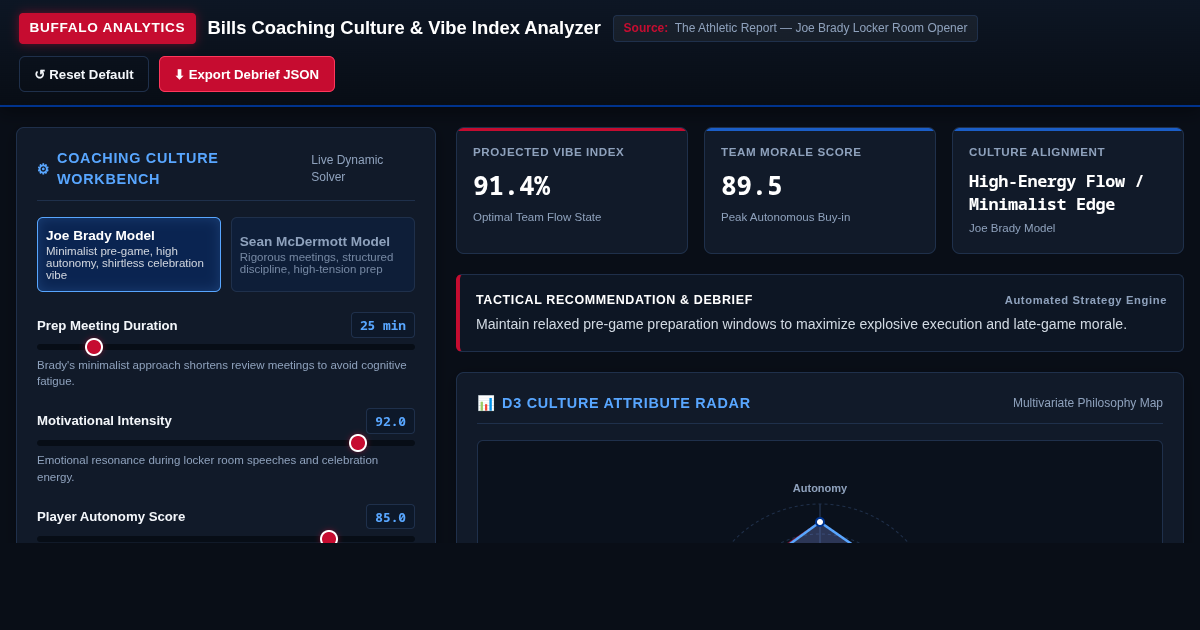This screenshot has width=1200, height=630.
Task: Select the Sean McDermott Model option
Action: [x=323, y=254]
